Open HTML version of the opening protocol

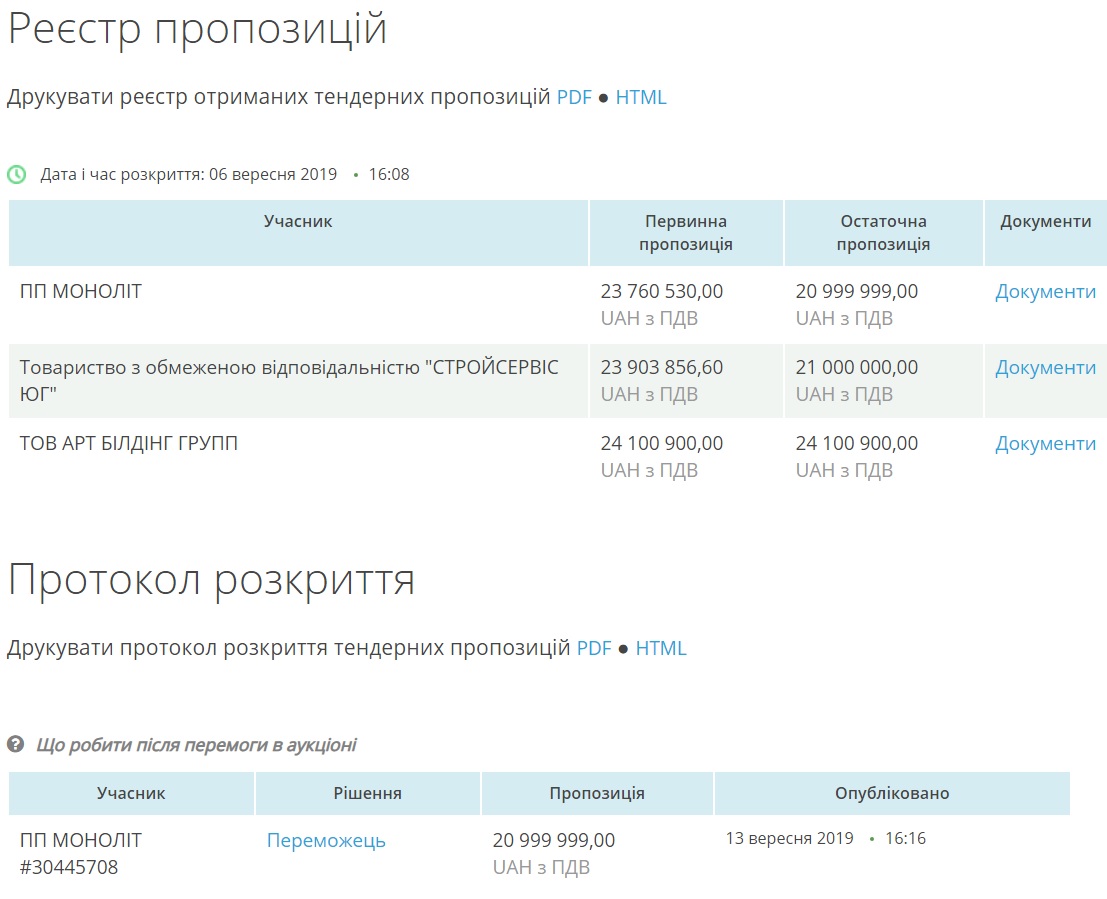tap(661, 648)
